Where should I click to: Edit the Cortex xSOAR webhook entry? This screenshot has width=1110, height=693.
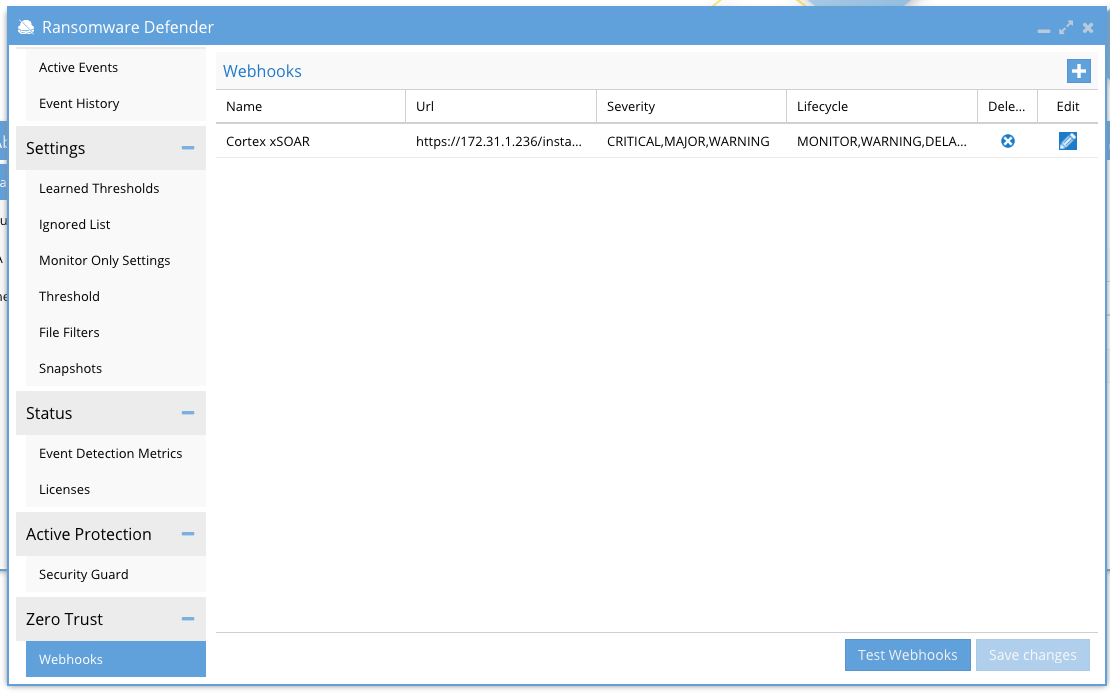(1067, 142)
